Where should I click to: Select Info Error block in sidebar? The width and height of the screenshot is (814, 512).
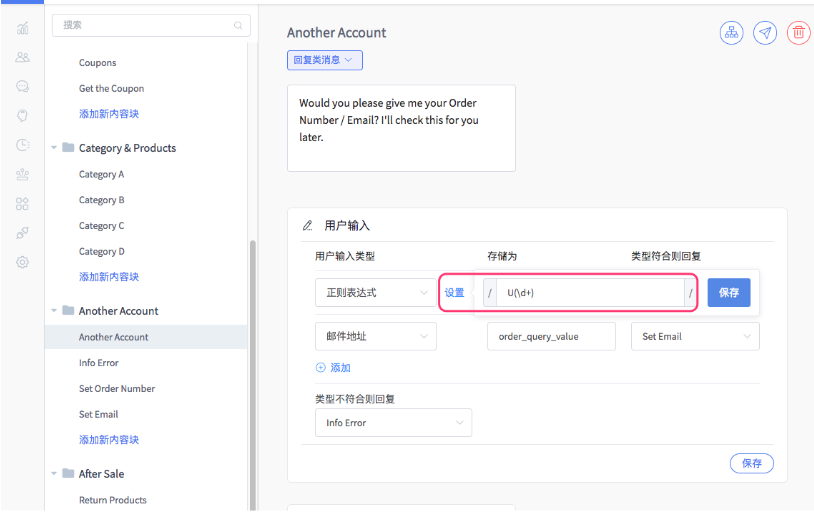[x=99, y=363]
